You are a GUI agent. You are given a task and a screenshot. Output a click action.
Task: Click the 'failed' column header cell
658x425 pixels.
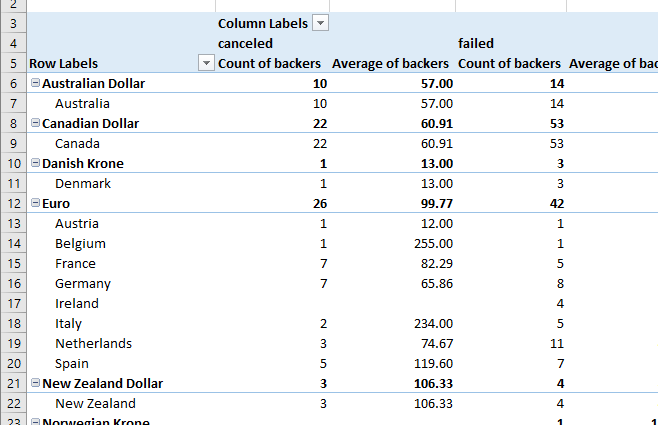pyautogui.click(x=476, y=43)
